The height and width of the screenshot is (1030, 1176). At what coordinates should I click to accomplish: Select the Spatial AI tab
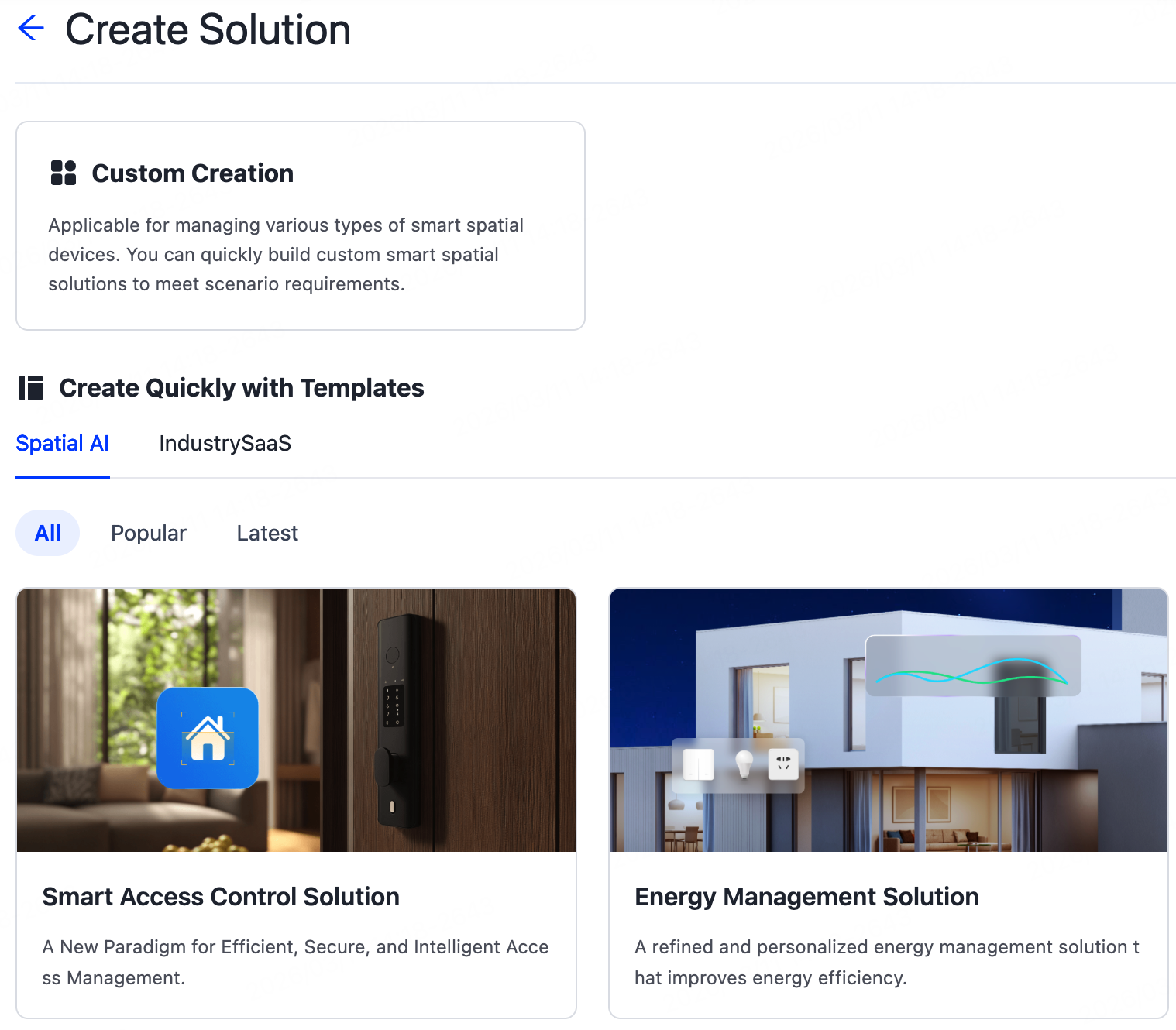coord(63,443)
